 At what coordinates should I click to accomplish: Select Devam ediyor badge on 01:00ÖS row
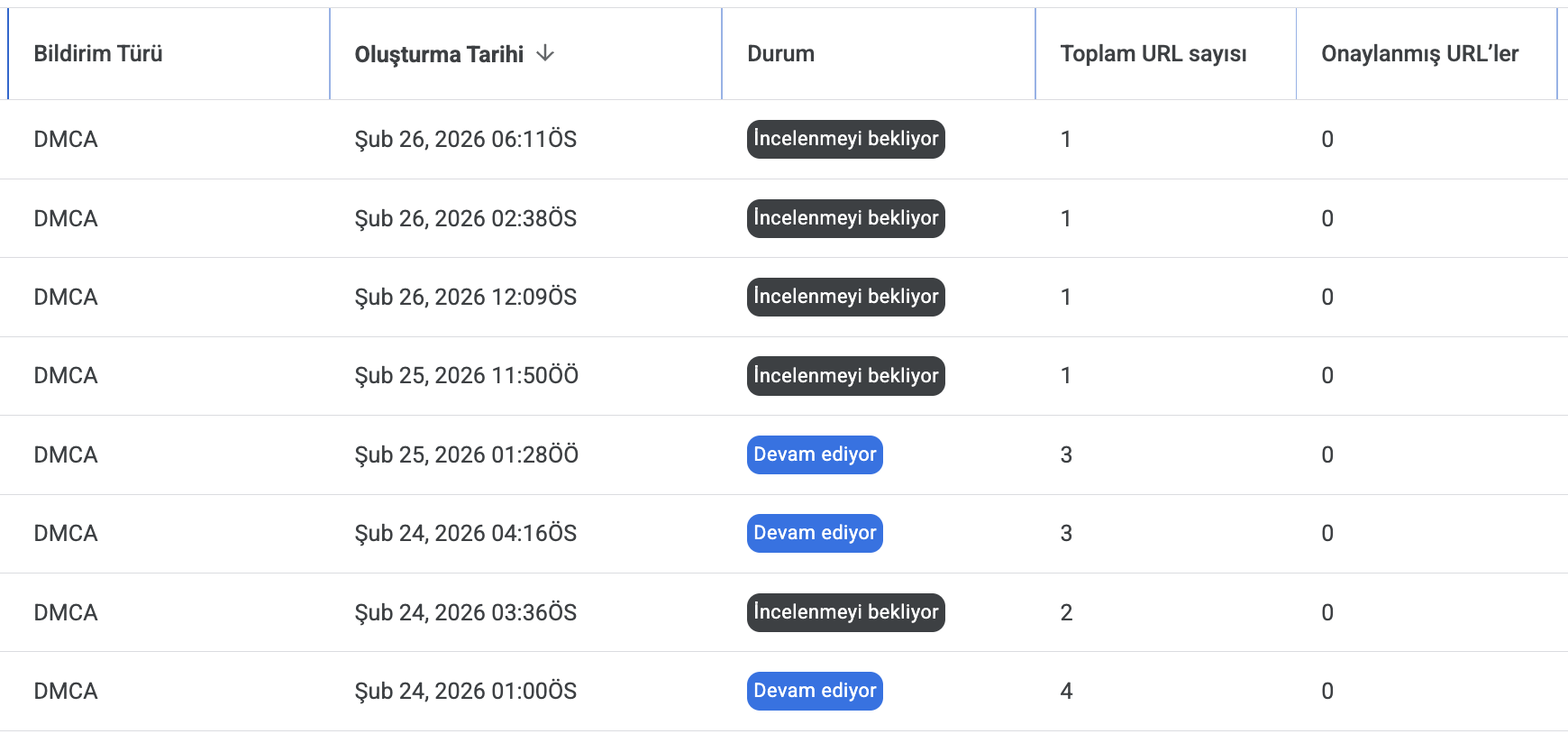[815, 691]
